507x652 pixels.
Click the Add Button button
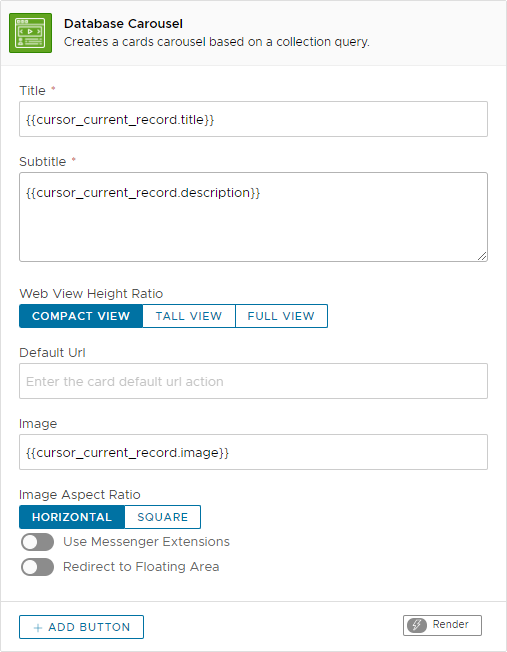82,627
